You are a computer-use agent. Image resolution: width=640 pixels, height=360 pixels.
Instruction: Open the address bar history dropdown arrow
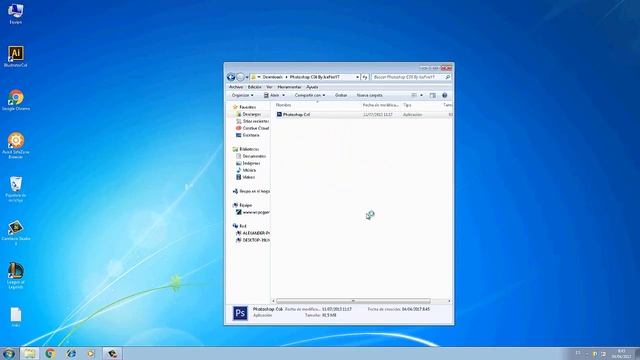358,77
